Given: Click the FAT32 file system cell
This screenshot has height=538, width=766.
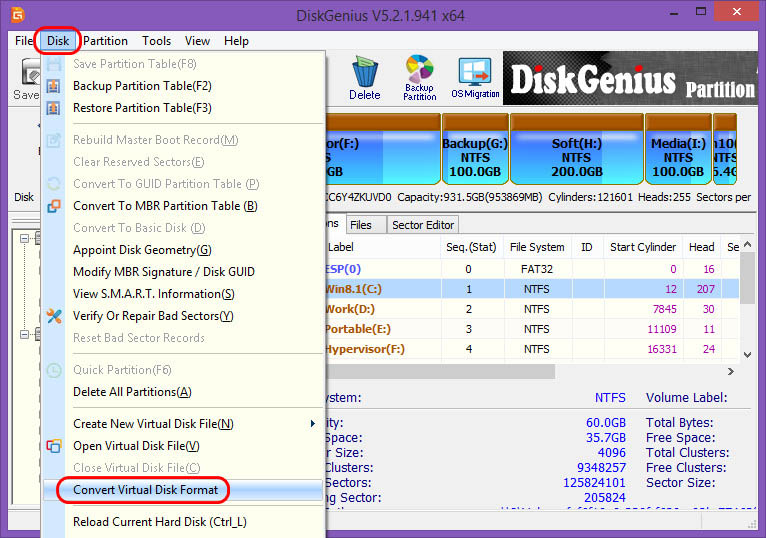Looking at the screenshot, I should (x=537, y=269).
